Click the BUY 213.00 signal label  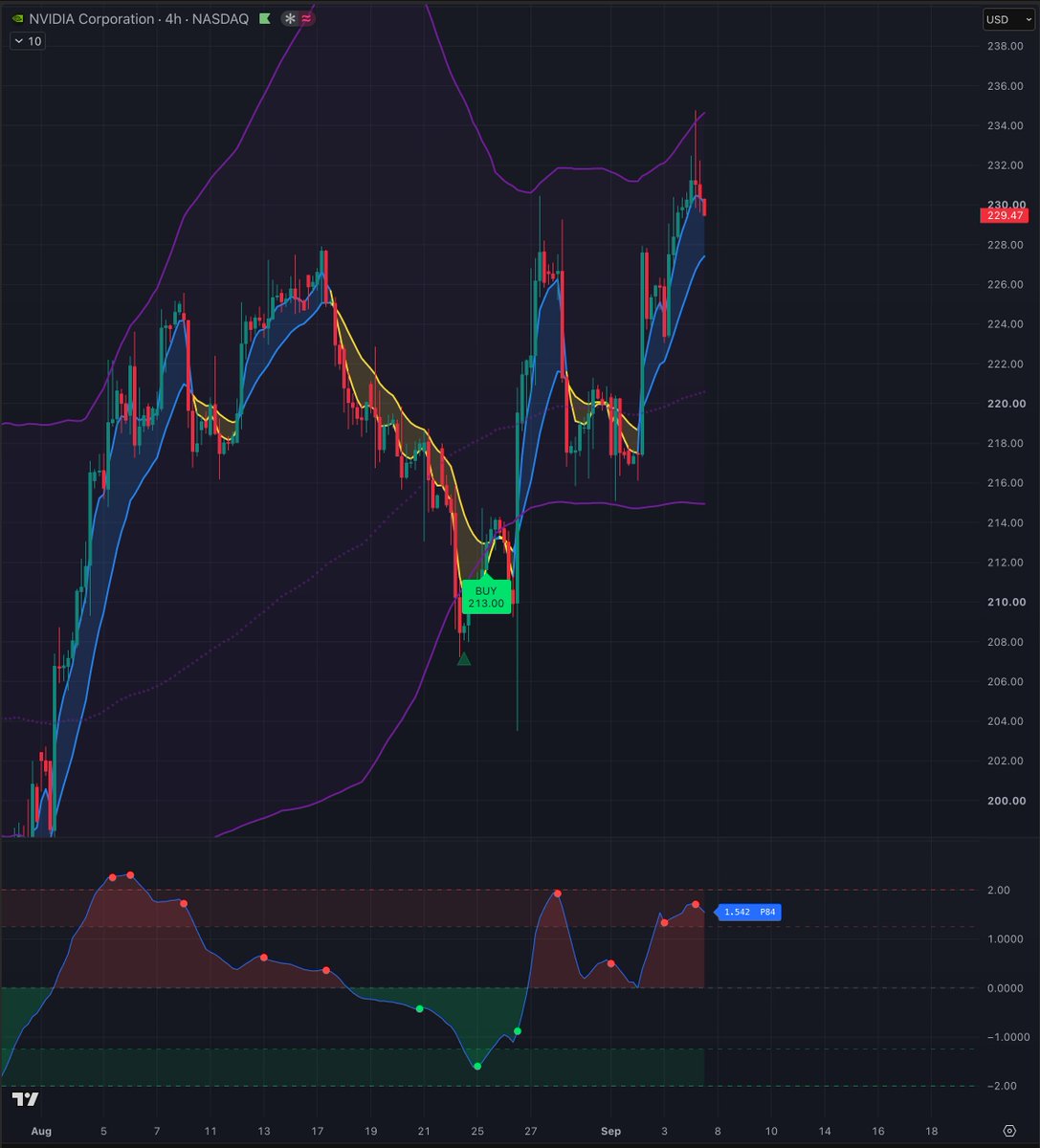tap(486, 597)
